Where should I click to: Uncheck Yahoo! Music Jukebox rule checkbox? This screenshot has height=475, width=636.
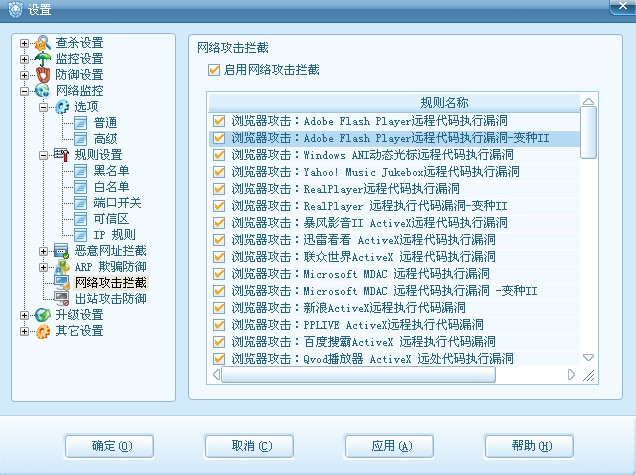coord(219,172)
